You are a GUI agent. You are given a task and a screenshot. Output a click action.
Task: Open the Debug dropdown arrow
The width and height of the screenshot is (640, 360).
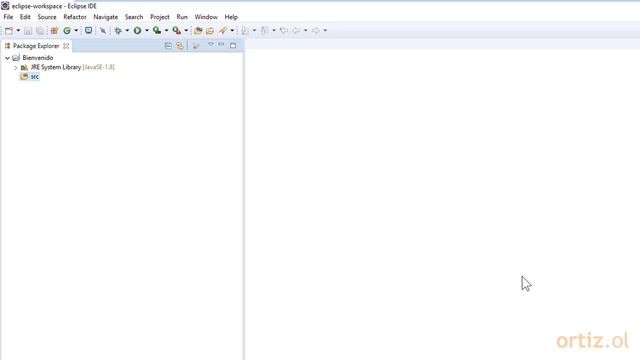(x=127, y=31)
